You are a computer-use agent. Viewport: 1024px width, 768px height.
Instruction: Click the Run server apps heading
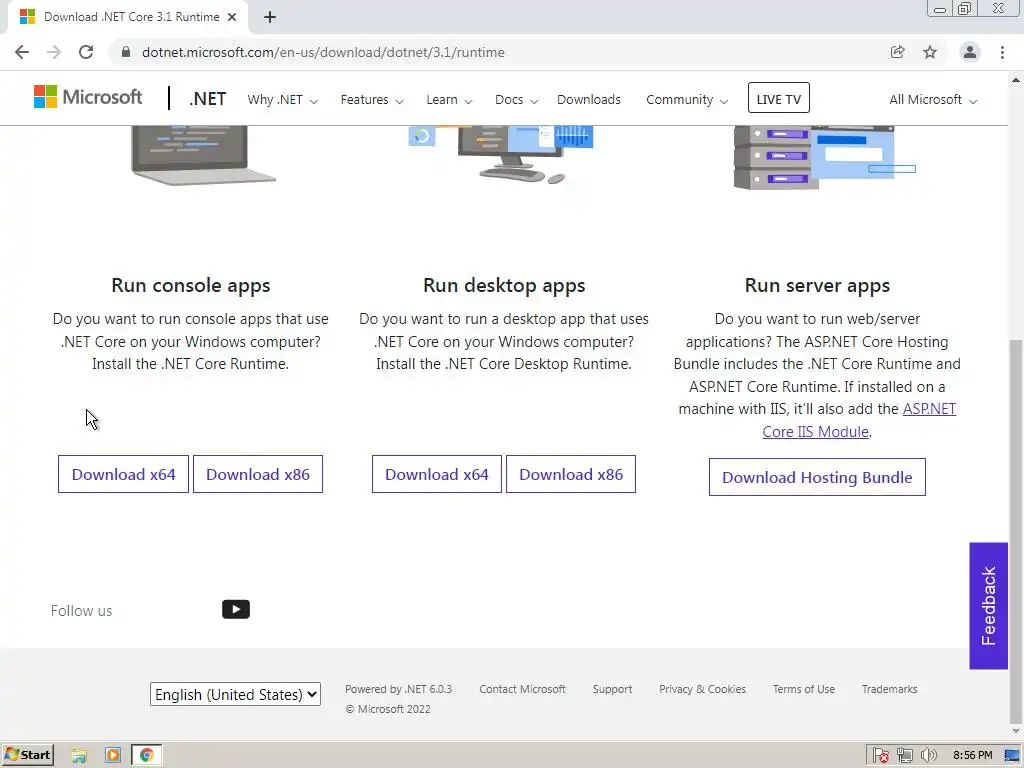click(817, 285)
